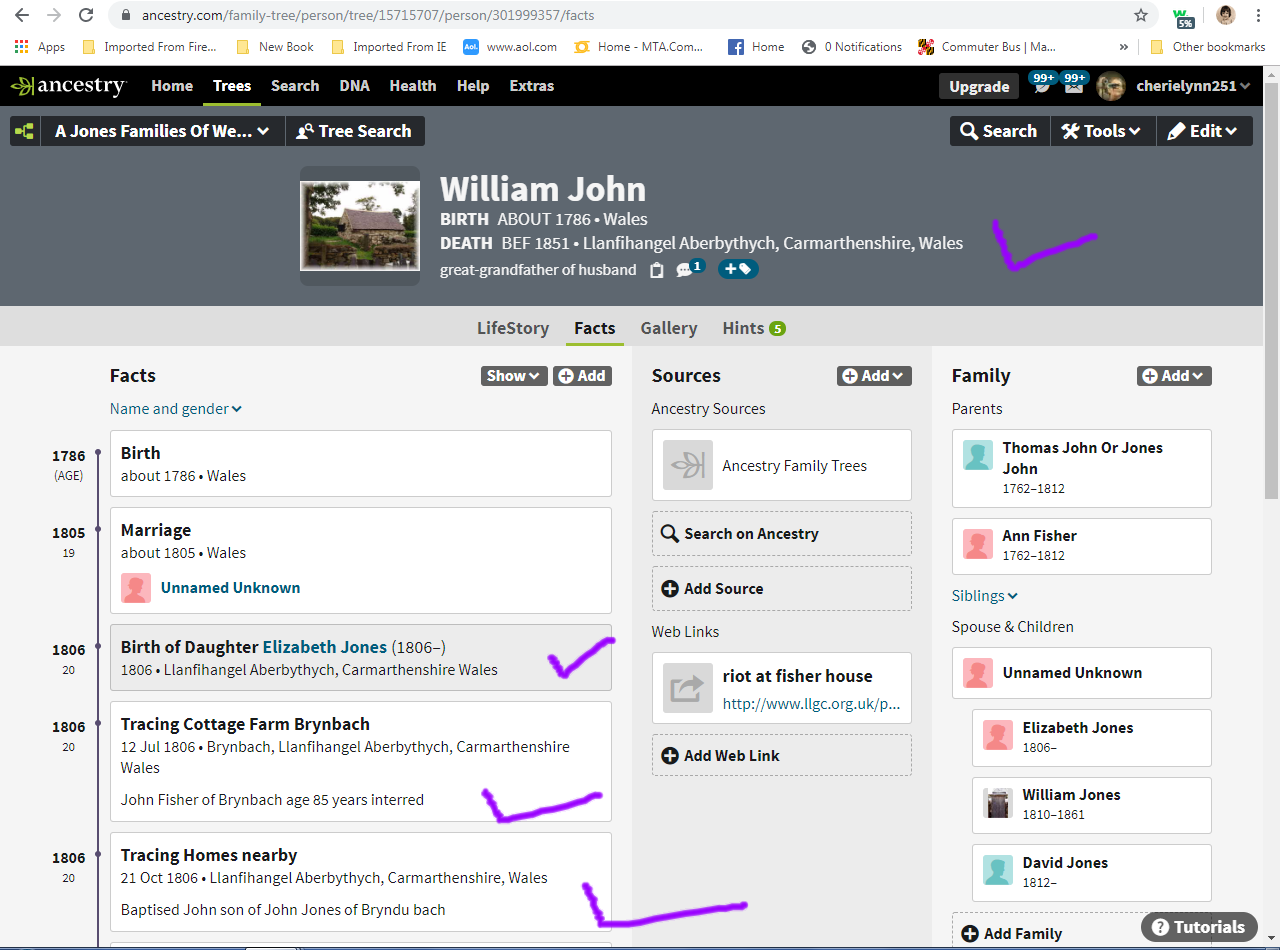Click the add tag icon in profile header
Screen dimensions: 1280x950
coord(738,269)
